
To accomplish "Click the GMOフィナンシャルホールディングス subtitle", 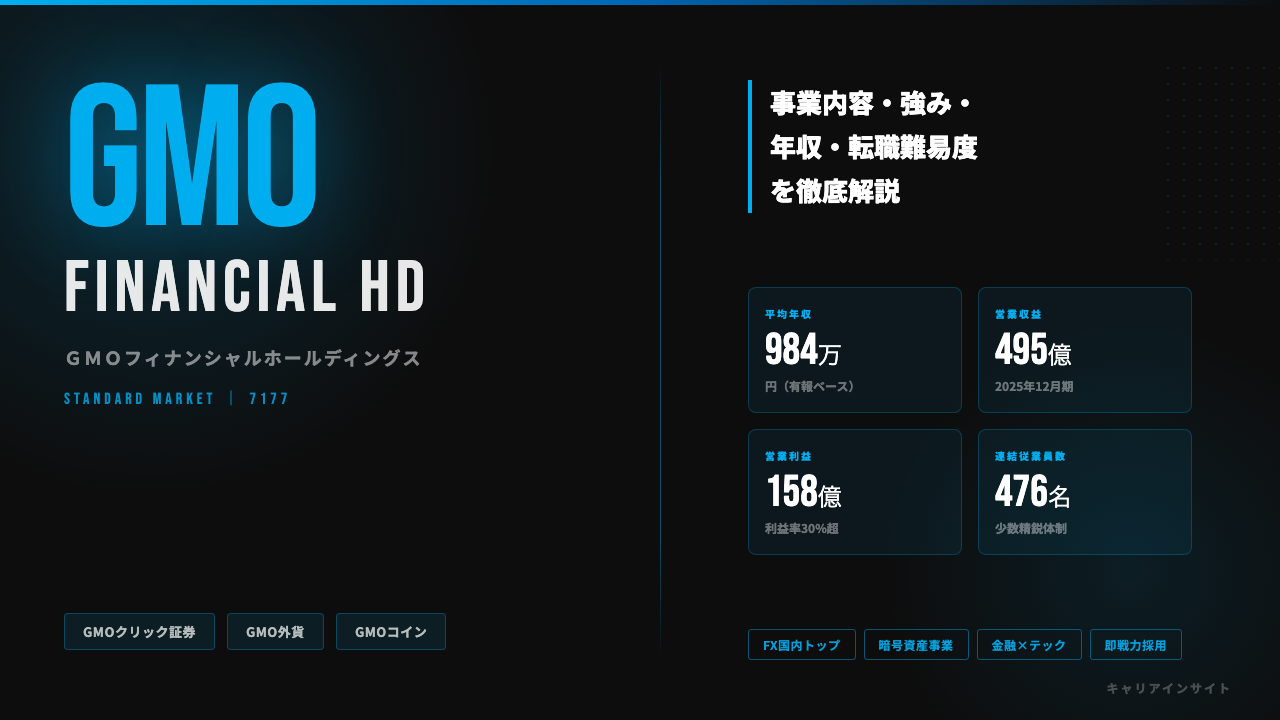I will (243, 358).
